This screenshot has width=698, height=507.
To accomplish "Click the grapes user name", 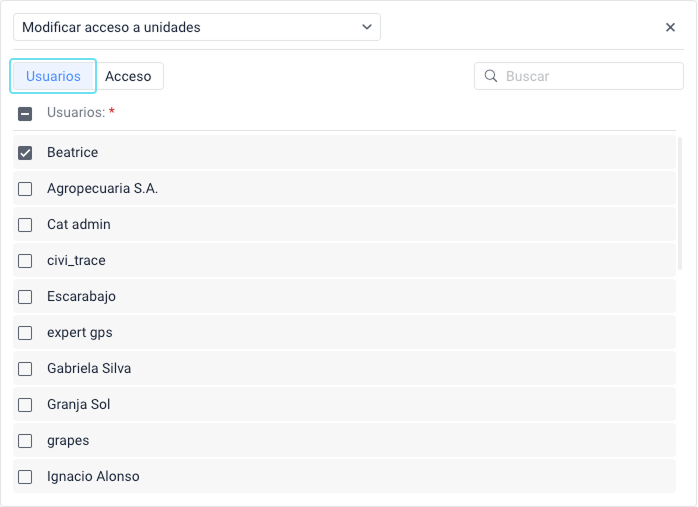I will [68, 441].
